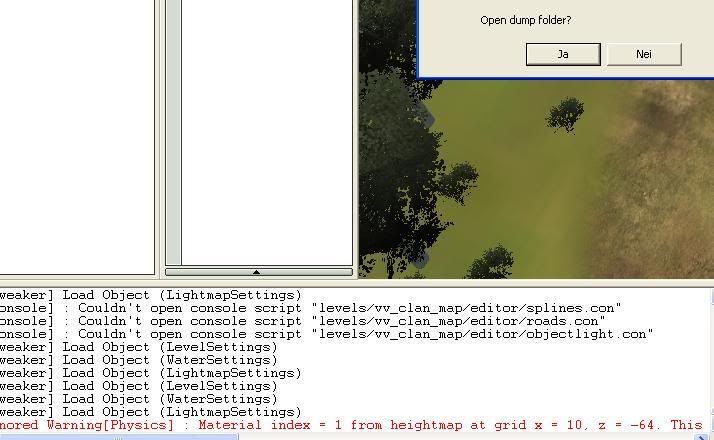Collapse the panel using the small up-arrow bar
The image size is (714, 440).
click(258, 271)
